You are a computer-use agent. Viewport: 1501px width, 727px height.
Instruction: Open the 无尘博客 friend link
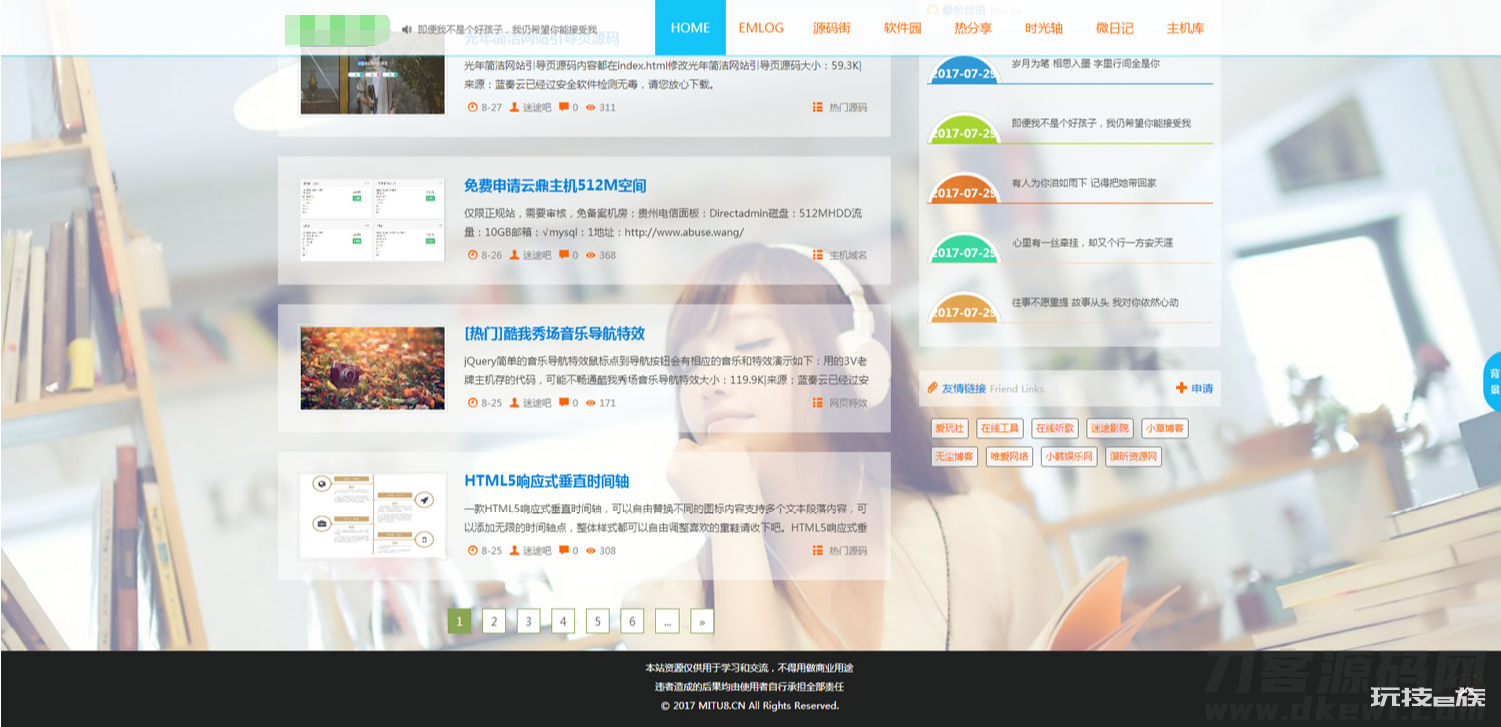[x=954, y=457]
